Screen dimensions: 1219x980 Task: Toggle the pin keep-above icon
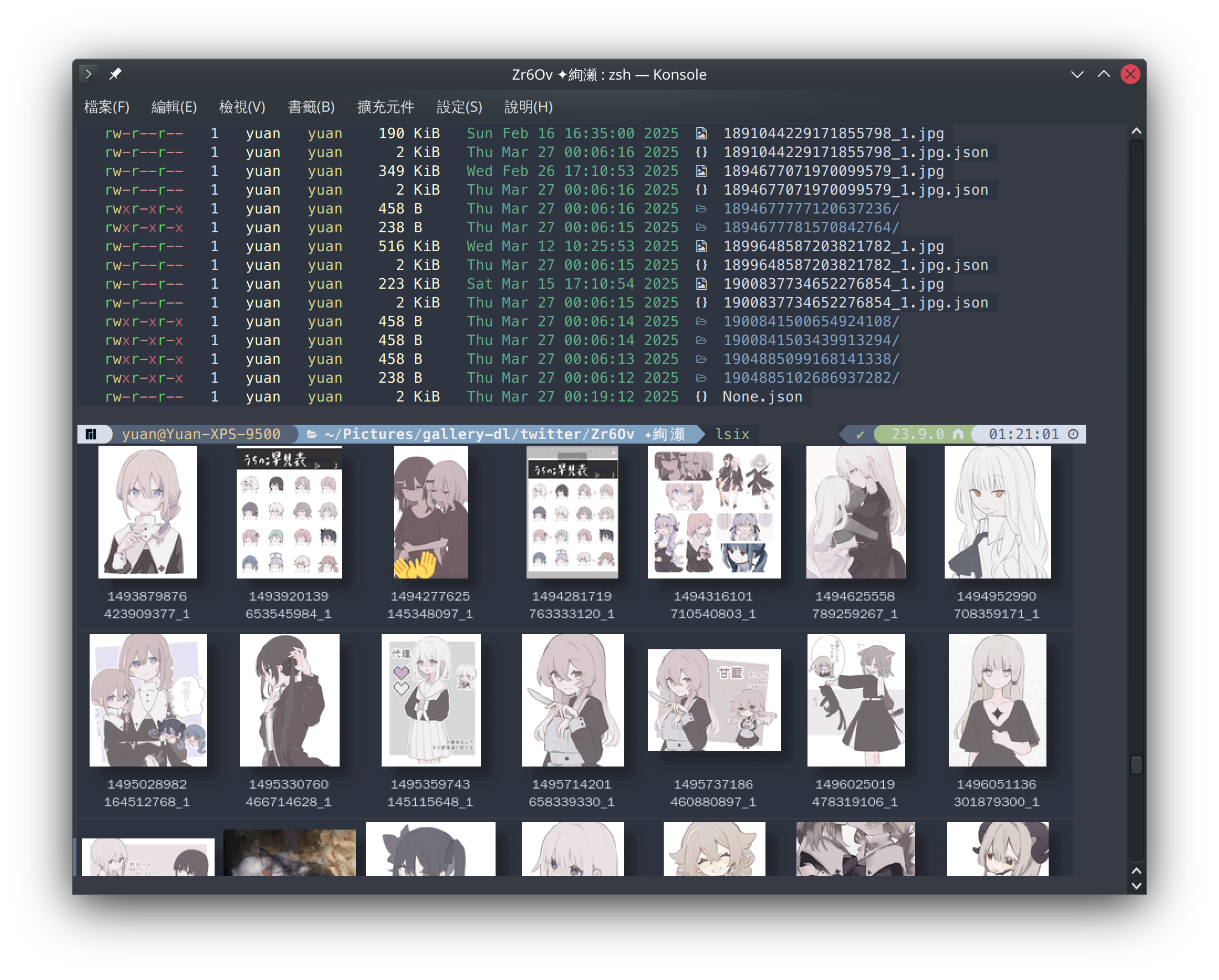coord(116,74)
